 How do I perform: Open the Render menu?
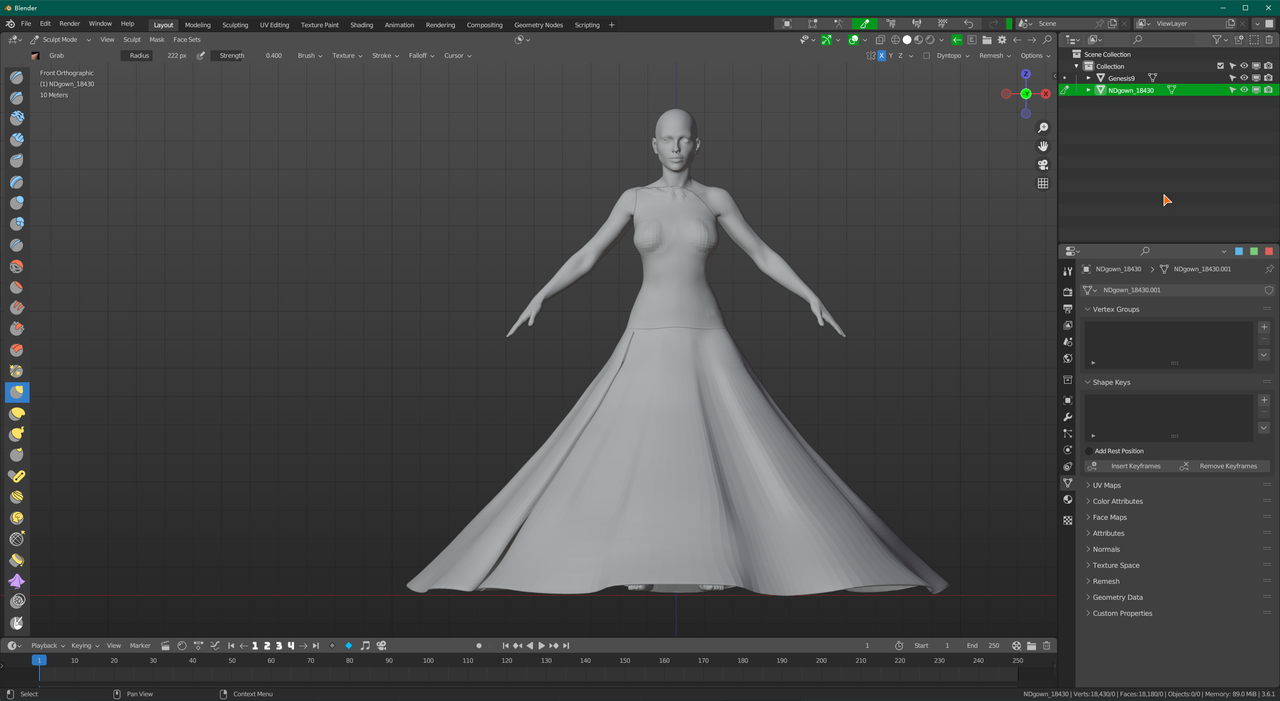coord(69,24)
